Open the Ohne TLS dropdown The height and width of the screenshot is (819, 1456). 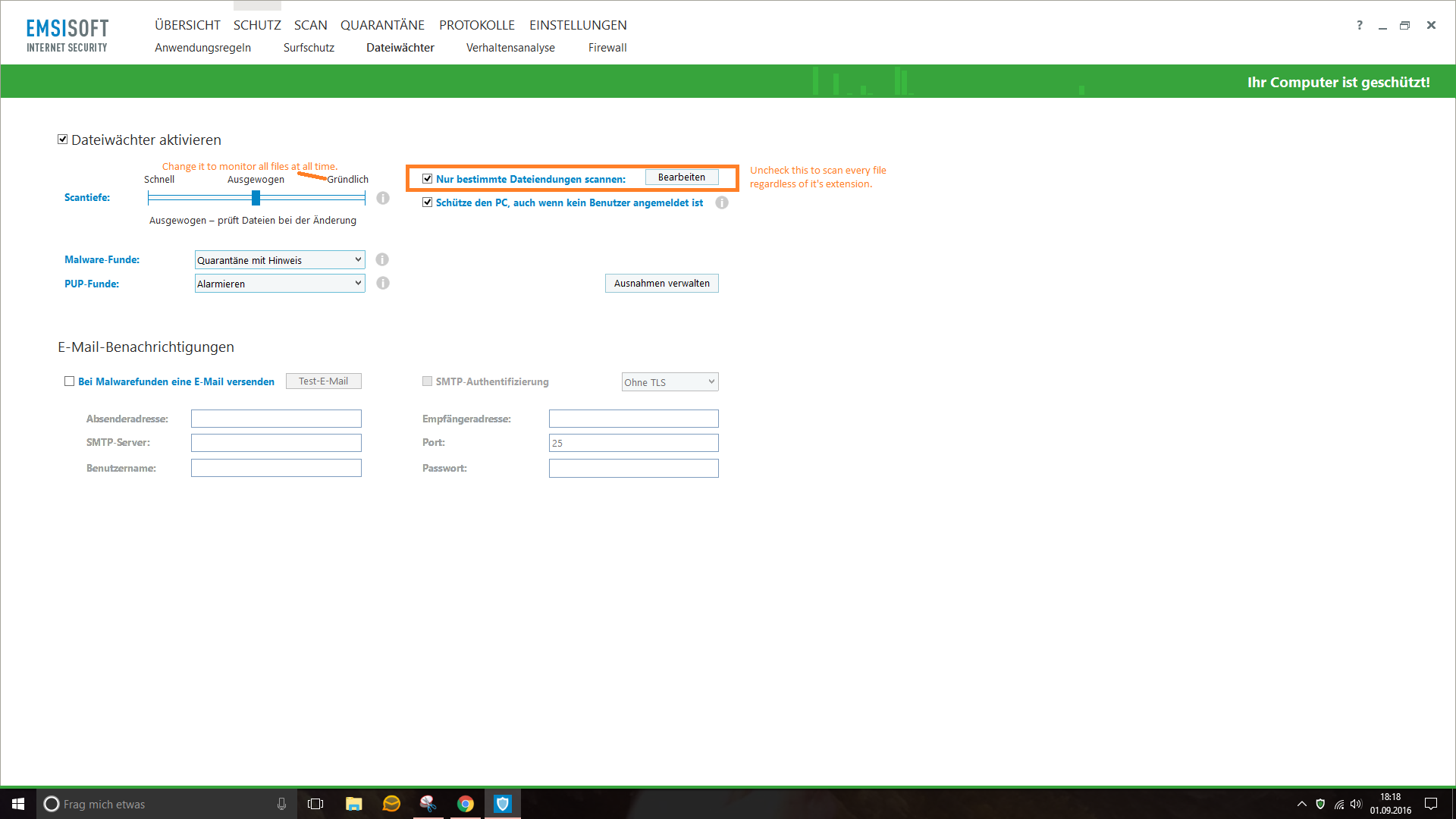click(670, 381)
